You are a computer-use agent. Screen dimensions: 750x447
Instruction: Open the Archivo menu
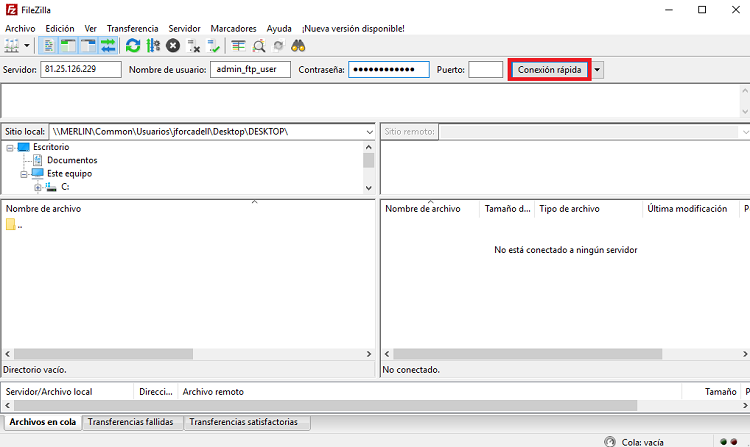click(x=20, y=29)
